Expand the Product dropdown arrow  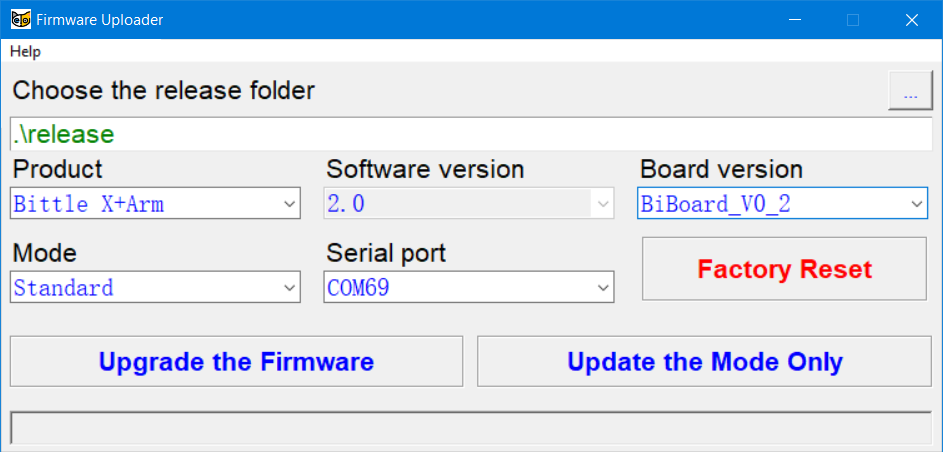[290, 204]
